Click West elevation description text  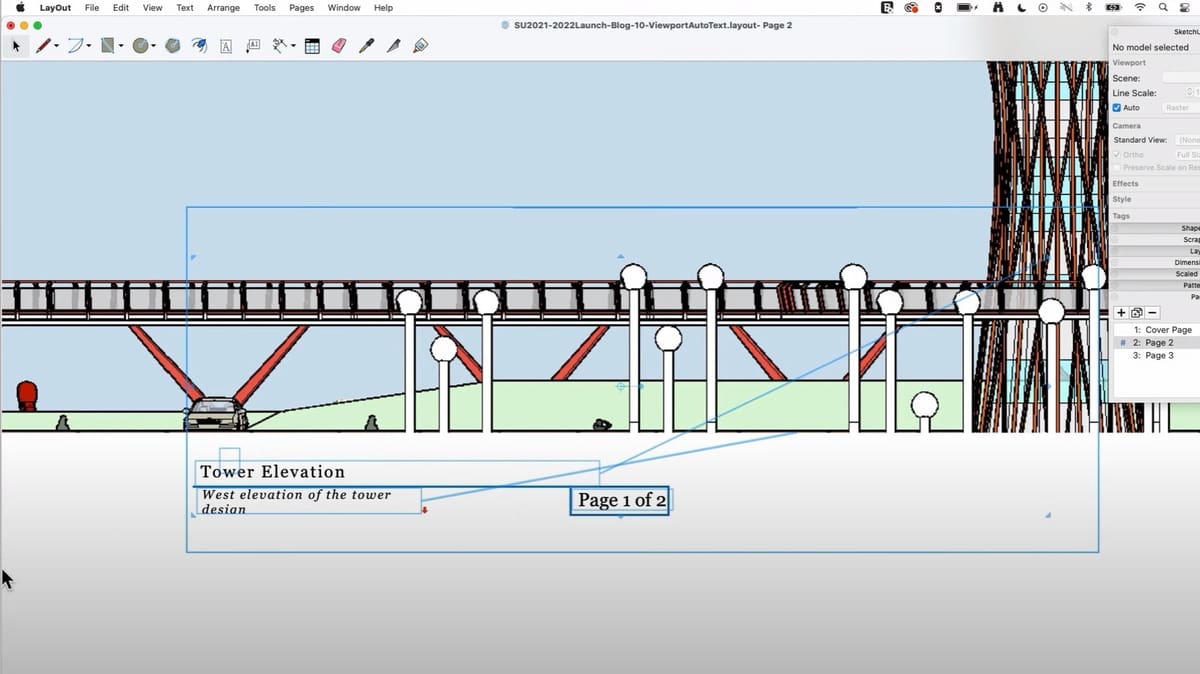297,501
